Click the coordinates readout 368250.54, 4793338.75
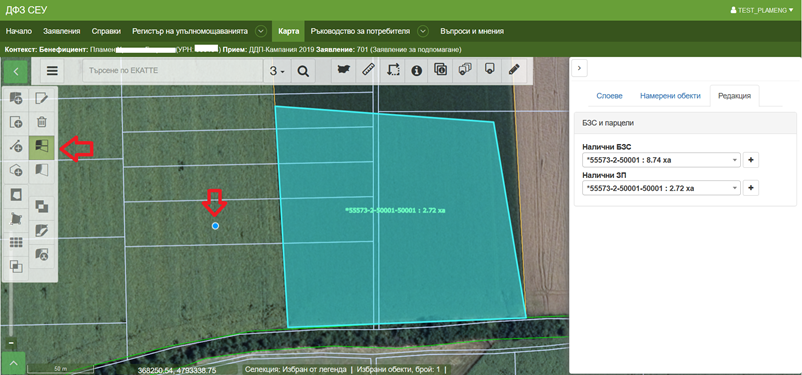The width and height of the screenshot is (802, 375). coord(177,370)
